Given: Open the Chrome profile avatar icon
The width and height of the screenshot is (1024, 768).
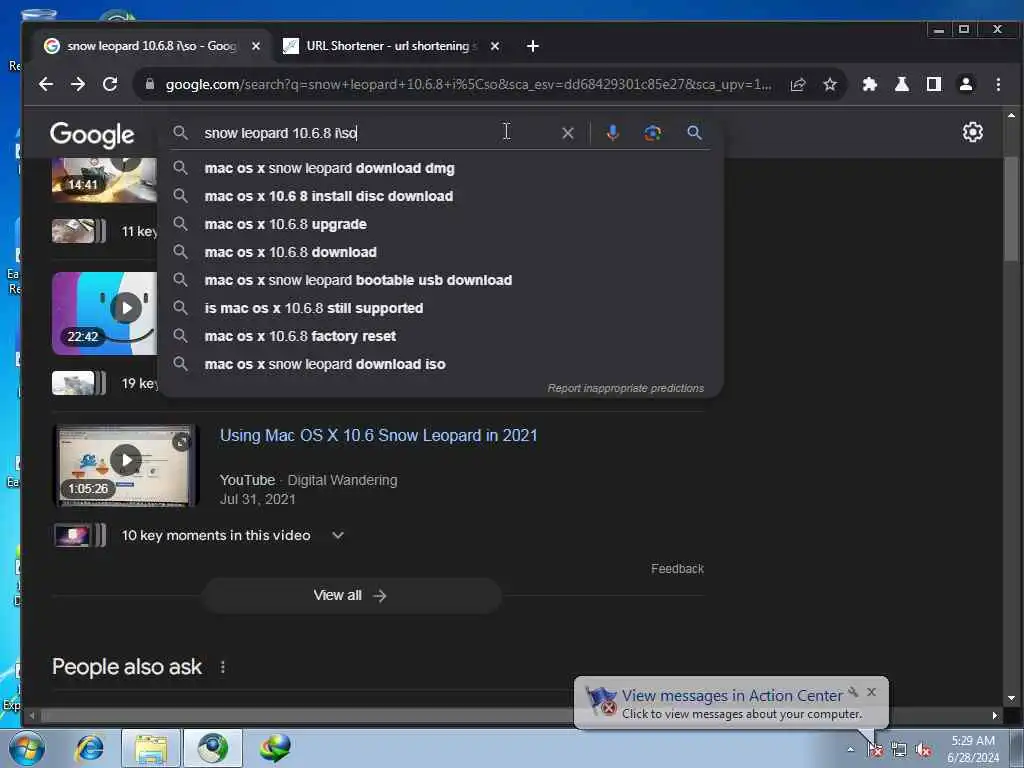Looking at the screenshot, I should pyautogui.click(x=966, y=84).
